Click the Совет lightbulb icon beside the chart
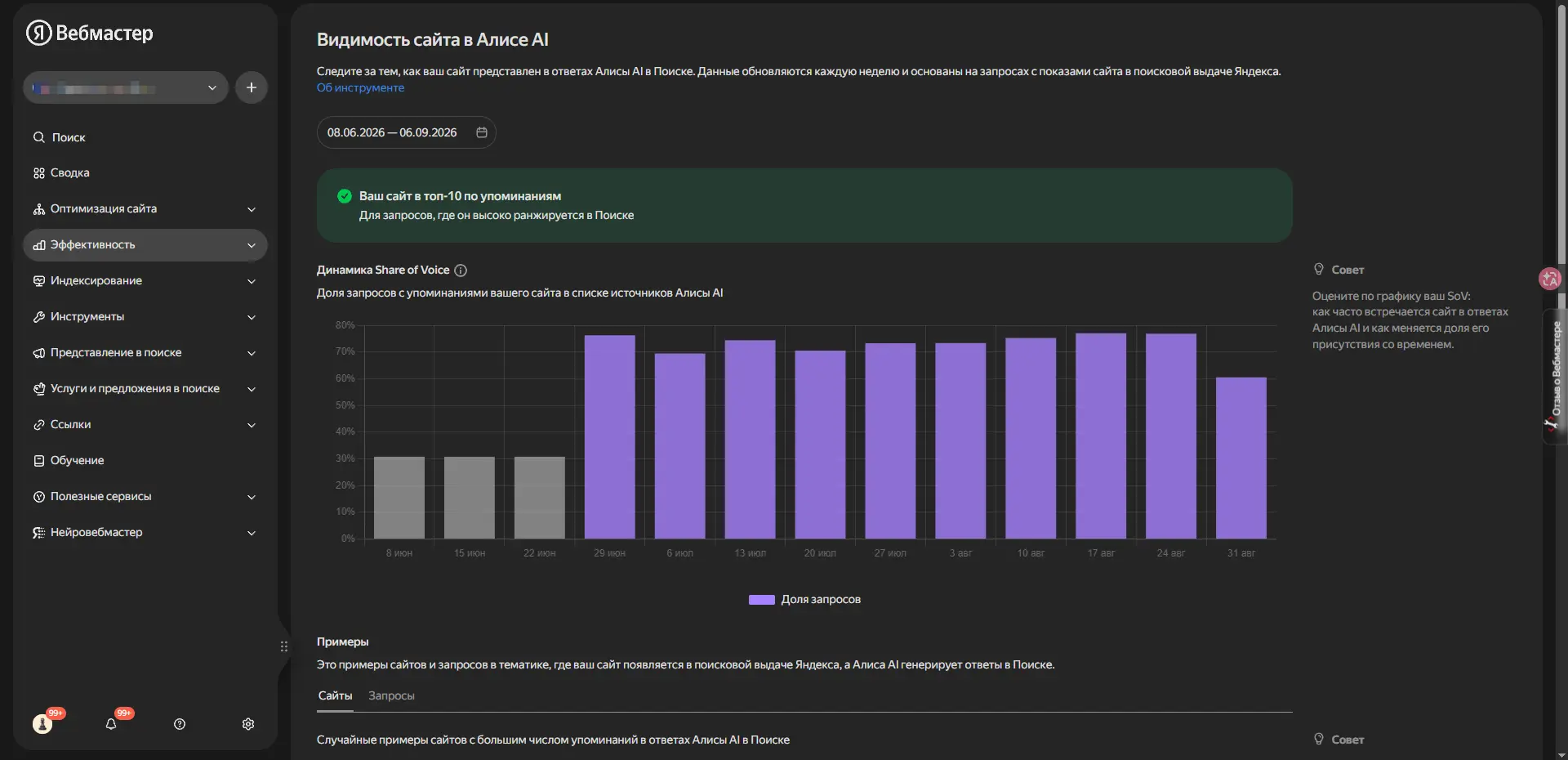Image resolution: width=1568 pixels, height=760 pixels. point(1319,270)
